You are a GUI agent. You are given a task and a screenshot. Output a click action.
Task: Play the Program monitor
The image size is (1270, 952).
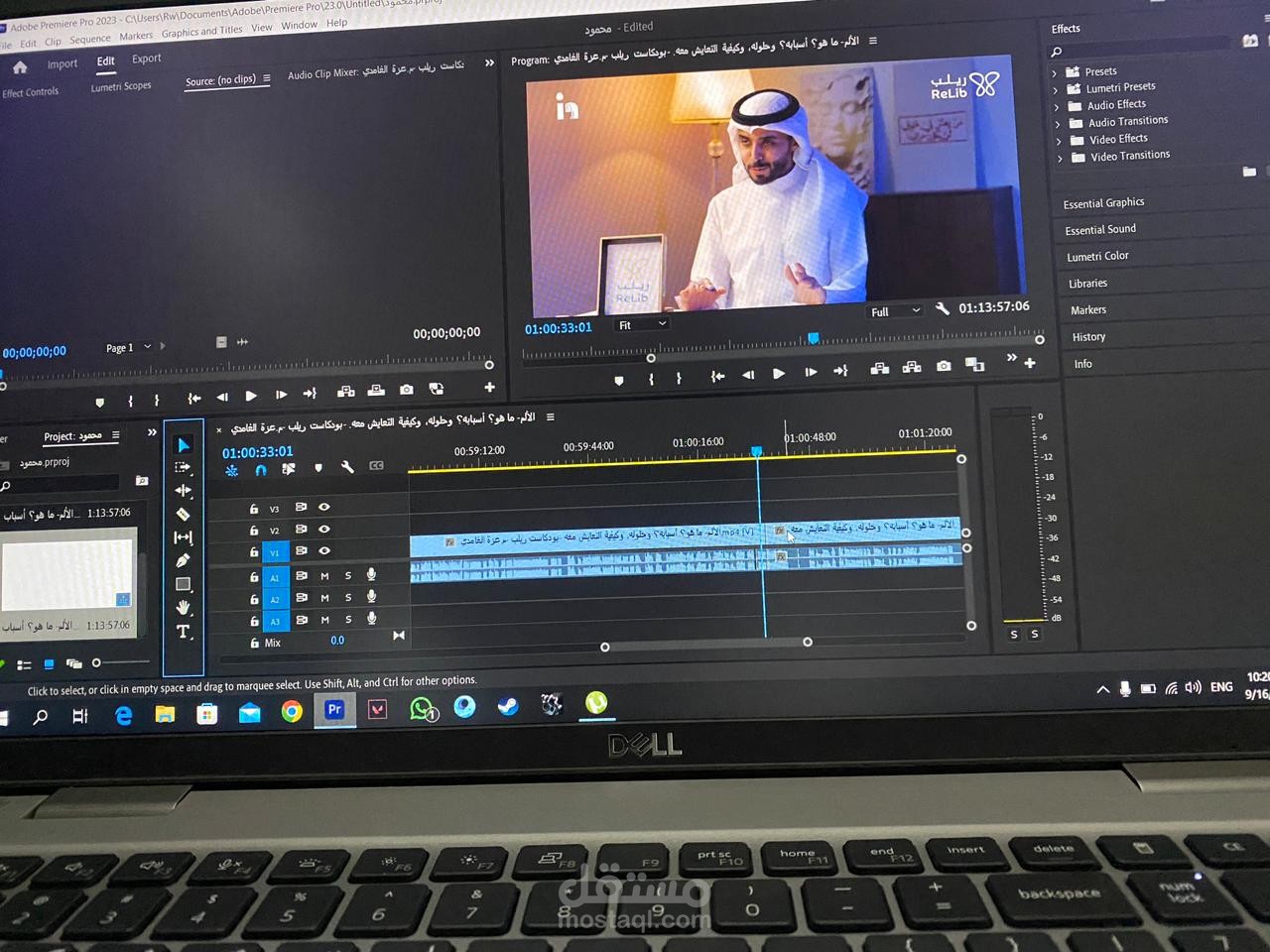779,374
